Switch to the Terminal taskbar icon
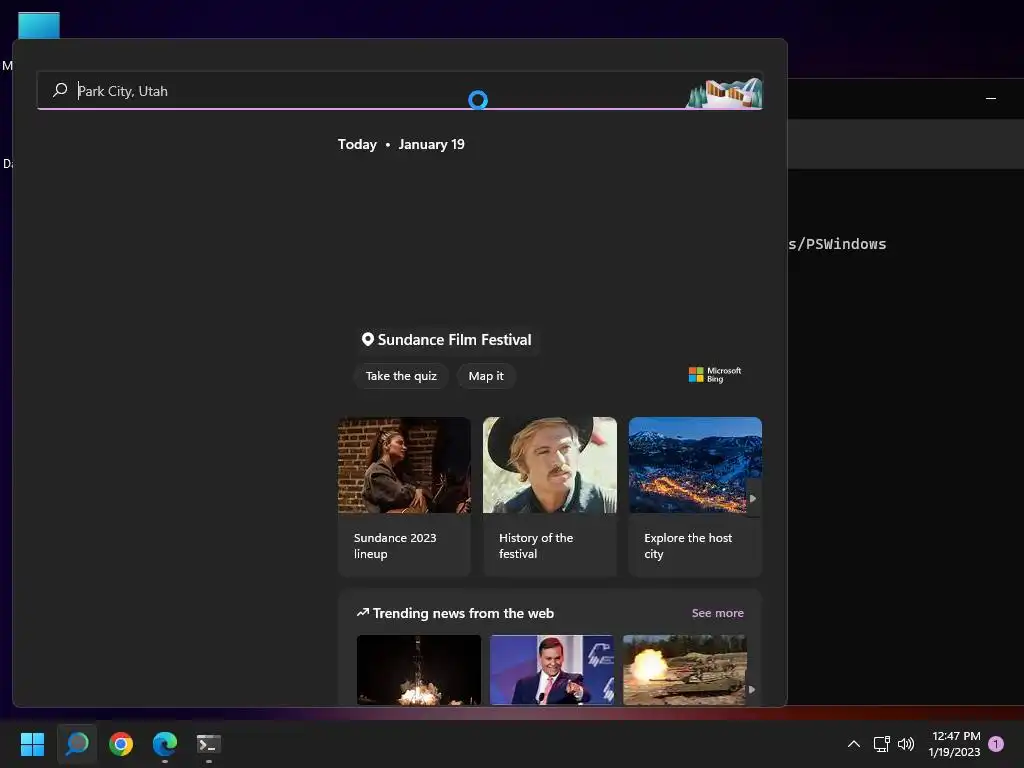Image resolution: width=1024 pixels, height=768 pixels. [209, 744]
